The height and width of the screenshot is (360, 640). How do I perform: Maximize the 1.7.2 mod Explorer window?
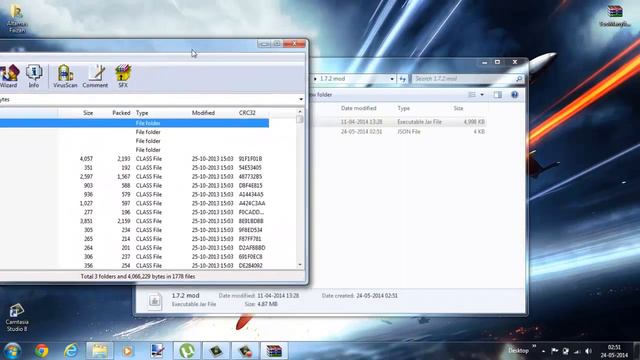[x=498, y=62]
